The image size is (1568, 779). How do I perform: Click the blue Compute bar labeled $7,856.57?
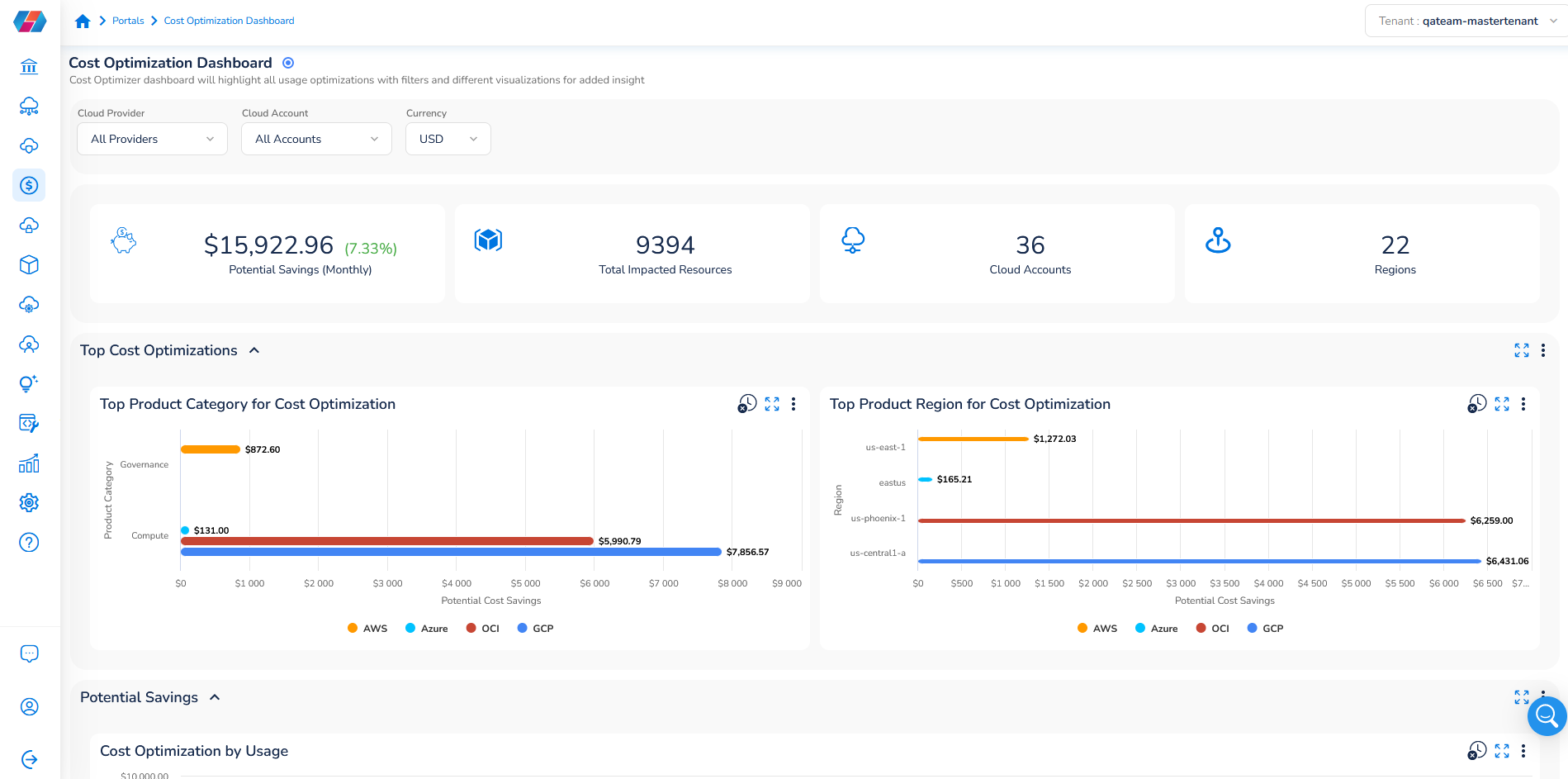452,552
